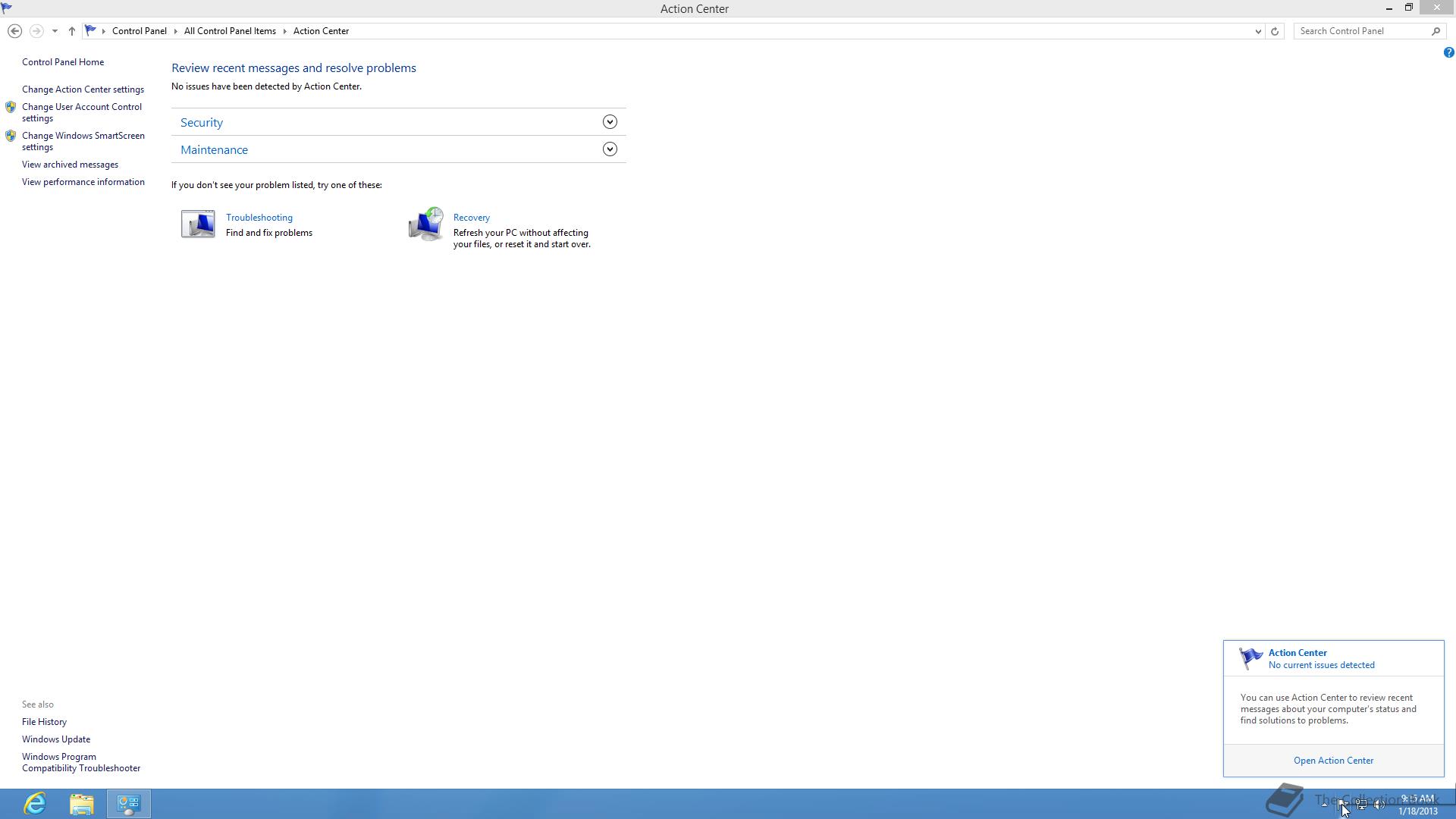Select the Control Panel taskbar button
The image size is (1456, 819).
pos(128,804)
